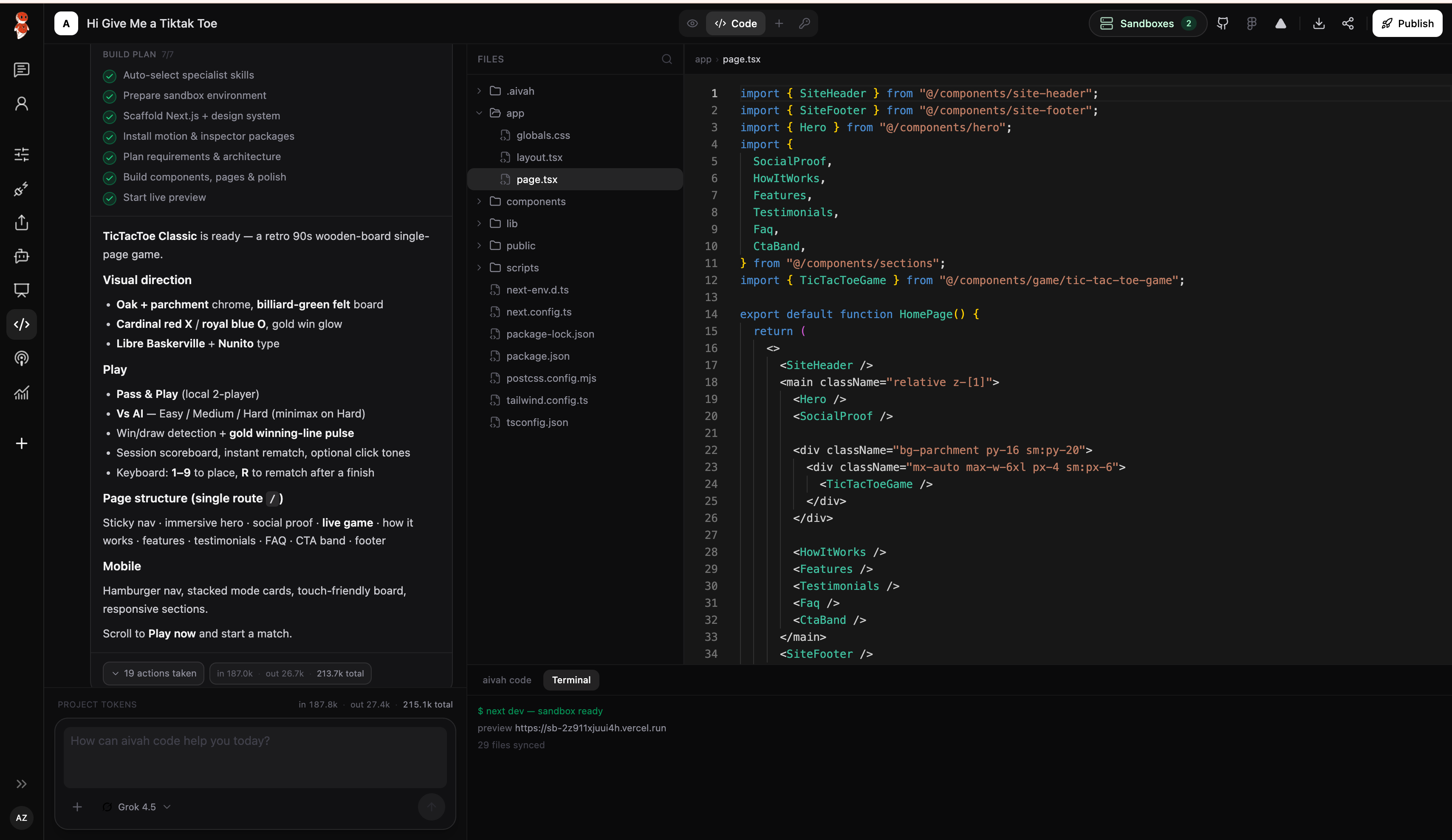Select page.tsx in the file tree
The width and height of the screenshot is (1452, 840).
point(574,179)
